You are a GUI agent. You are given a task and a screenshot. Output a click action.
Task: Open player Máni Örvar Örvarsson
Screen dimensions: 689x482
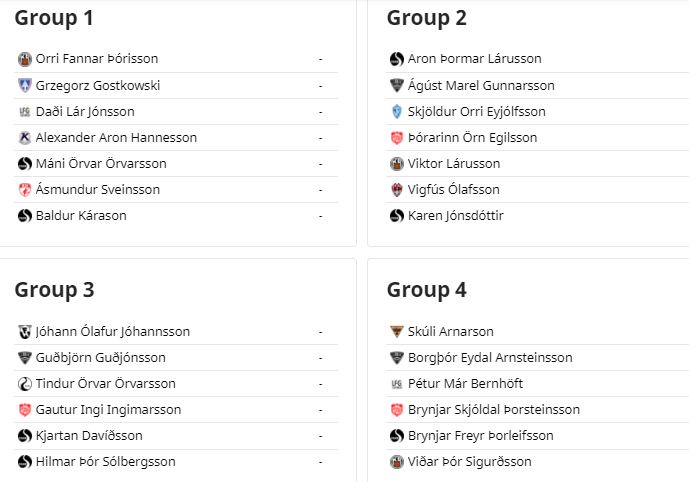point(101,163)
